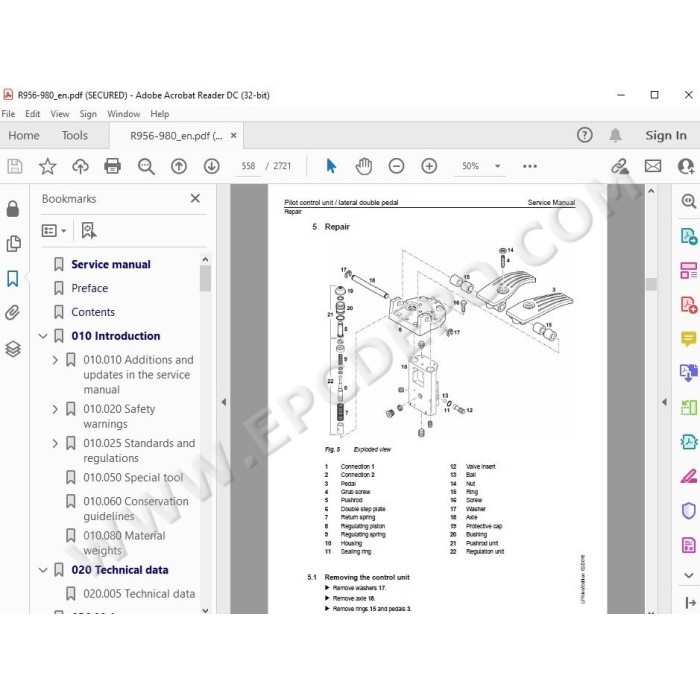The width and height of the screenshot is (700, 700).
Task: Zoom in with the plus button
Action: pyautogui.click(x=429, y=166)
